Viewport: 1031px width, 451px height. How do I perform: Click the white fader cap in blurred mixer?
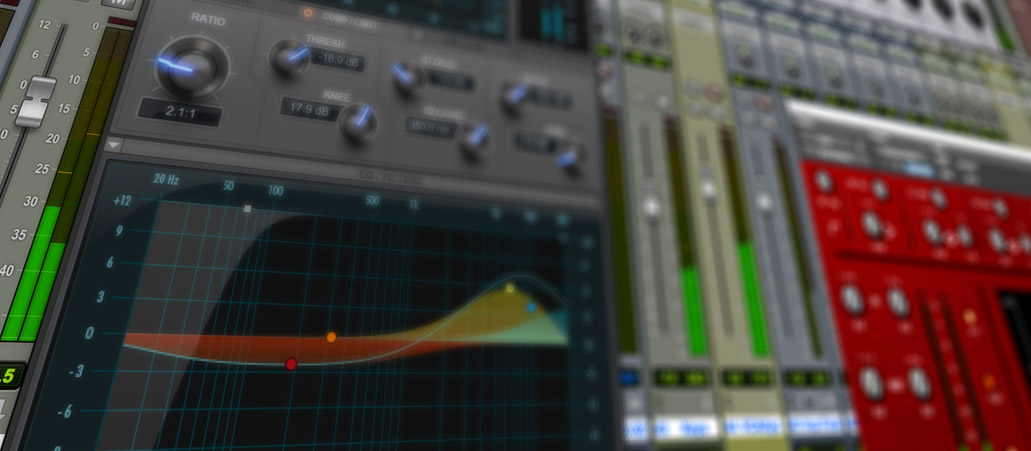(x=652, y=206)
